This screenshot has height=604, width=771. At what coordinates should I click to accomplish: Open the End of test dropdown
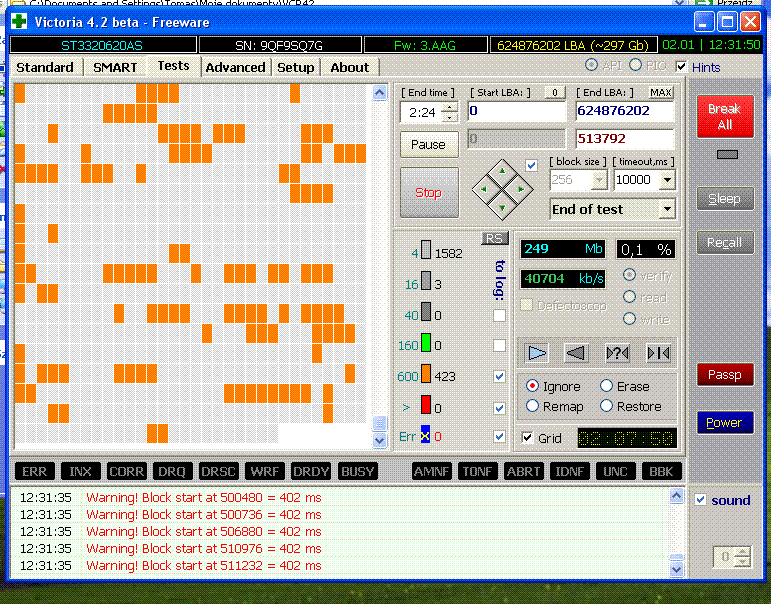coord(667,210)
